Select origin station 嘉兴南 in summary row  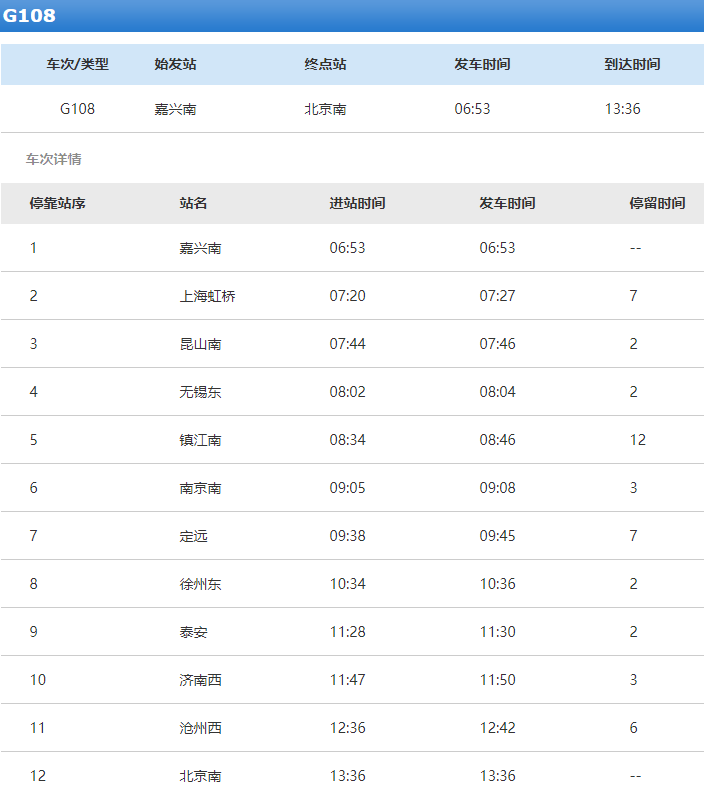click(x=175, y=109)
